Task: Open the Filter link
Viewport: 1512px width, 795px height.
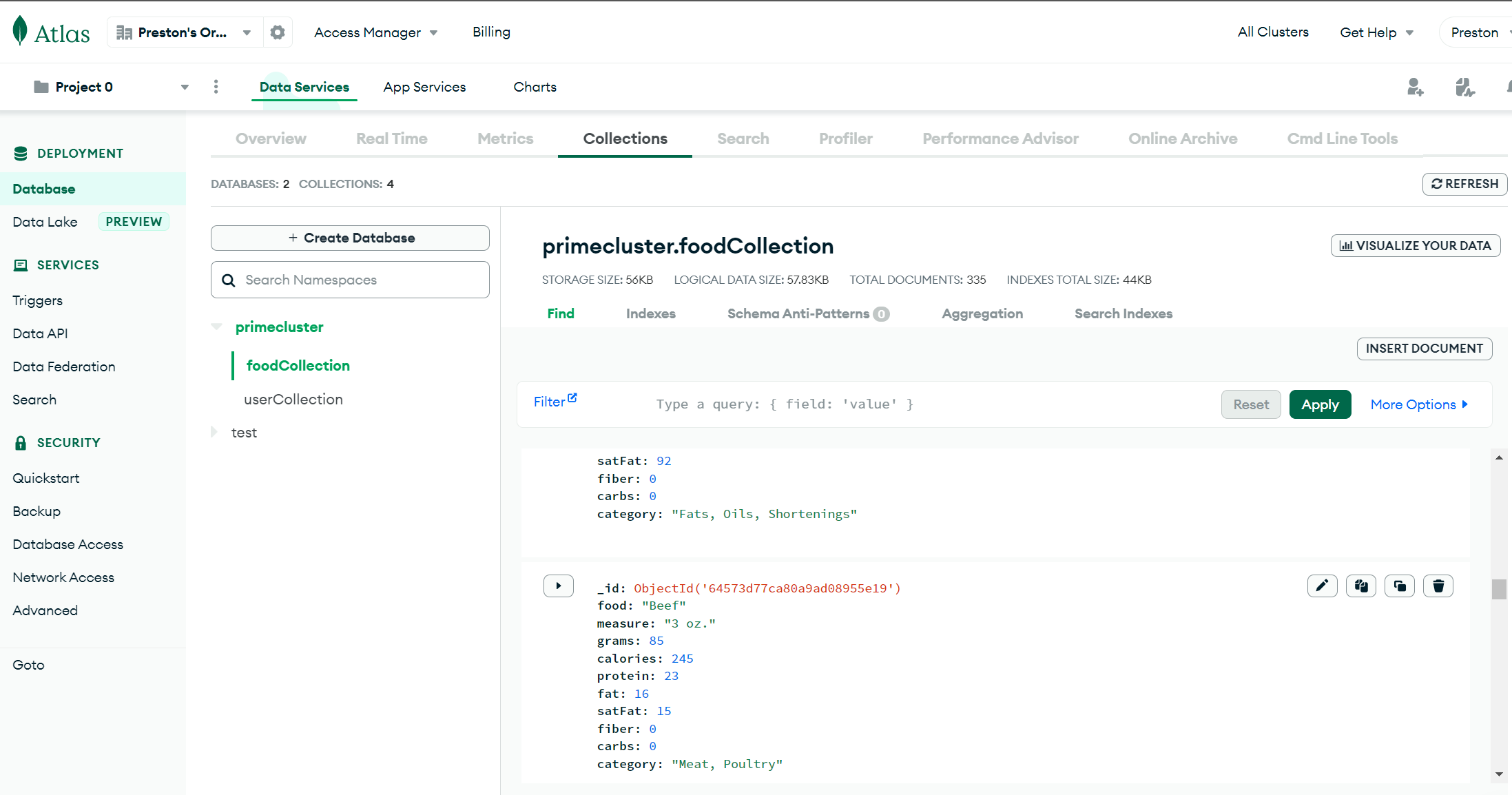Action: tap(551, 401)
